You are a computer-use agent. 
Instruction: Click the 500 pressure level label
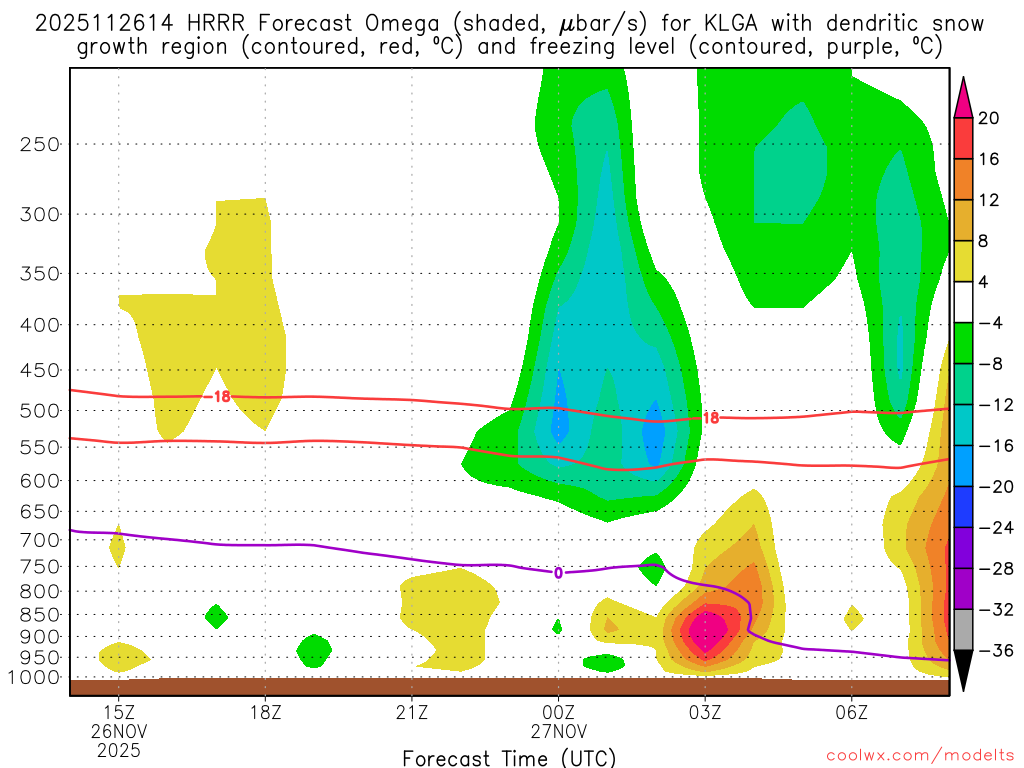tap(40, 411)
